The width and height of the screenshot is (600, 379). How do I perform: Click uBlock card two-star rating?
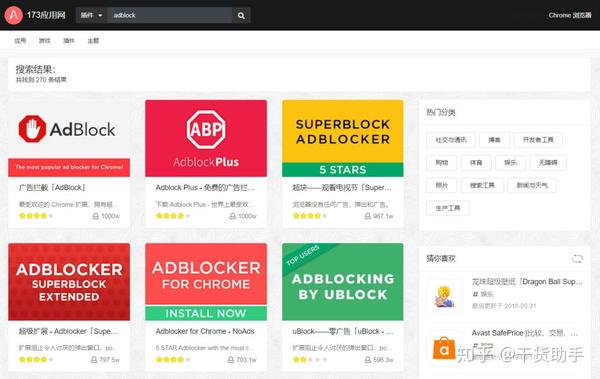click(310, 360)
